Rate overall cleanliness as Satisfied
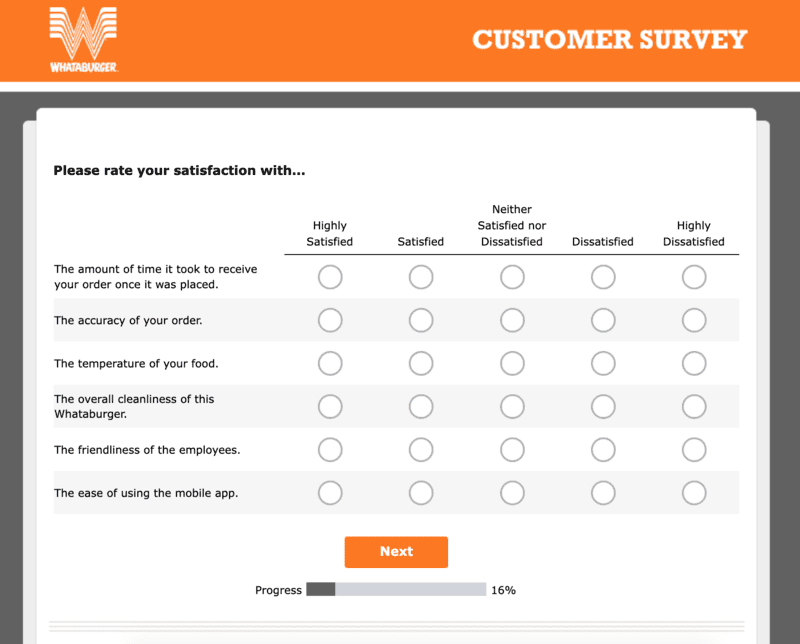Viewport: 800px width, 644px height. coord(421,406)
